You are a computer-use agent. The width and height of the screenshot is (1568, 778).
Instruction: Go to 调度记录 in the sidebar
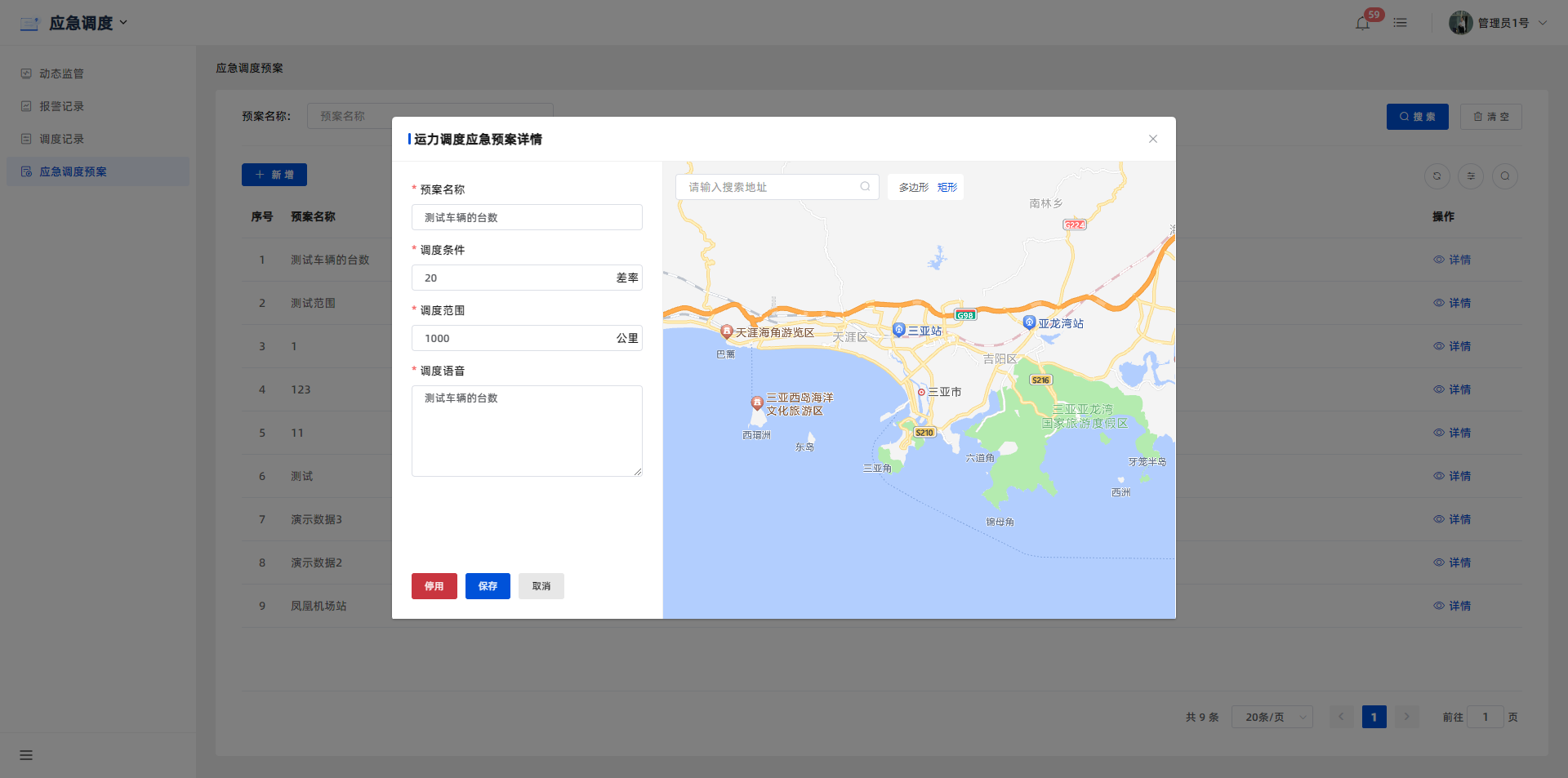62,139
